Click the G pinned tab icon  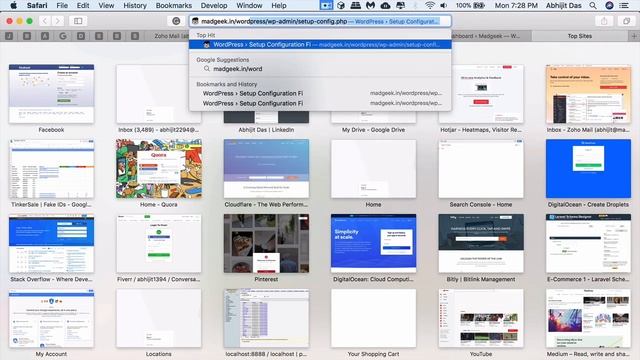tap(63, 36)
